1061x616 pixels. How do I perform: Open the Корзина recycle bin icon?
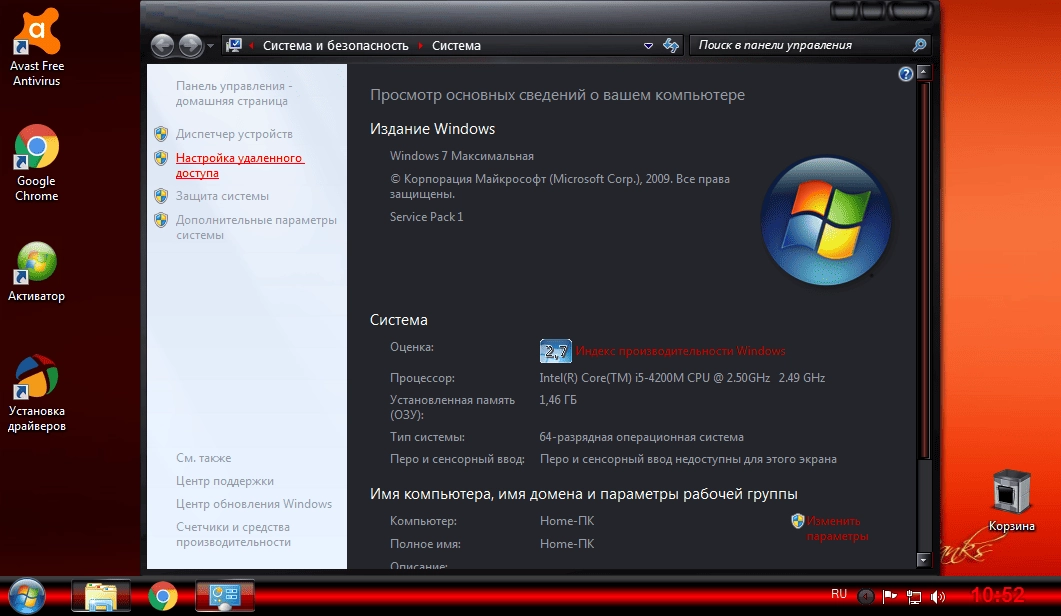point(1012,500)
